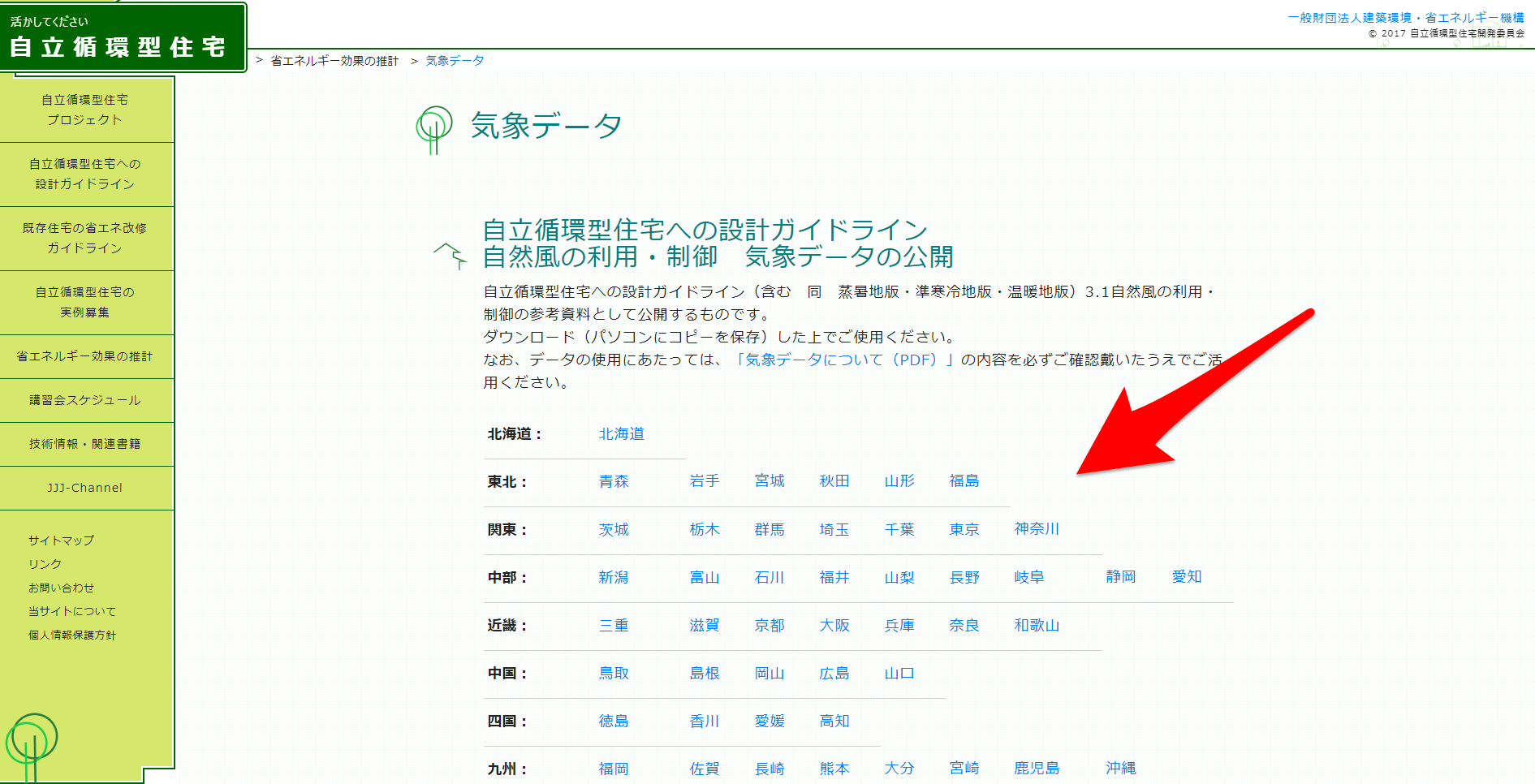
Task: Select 岐阜 prefecture link
Action: click(x=1029, y=577)
